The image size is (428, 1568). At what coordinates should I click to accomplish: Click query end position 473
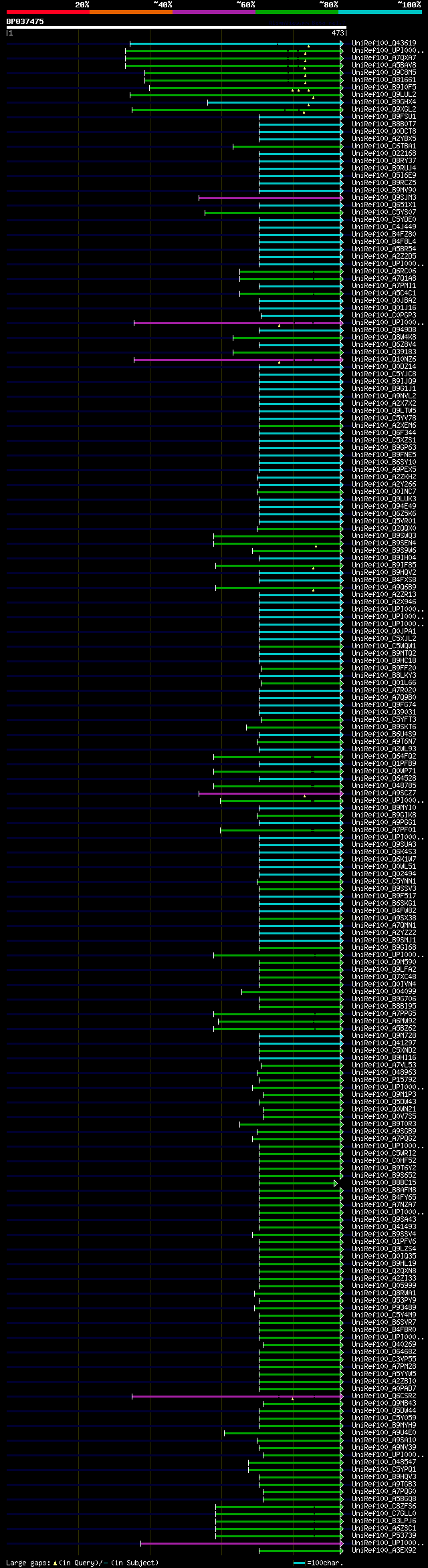338,33
